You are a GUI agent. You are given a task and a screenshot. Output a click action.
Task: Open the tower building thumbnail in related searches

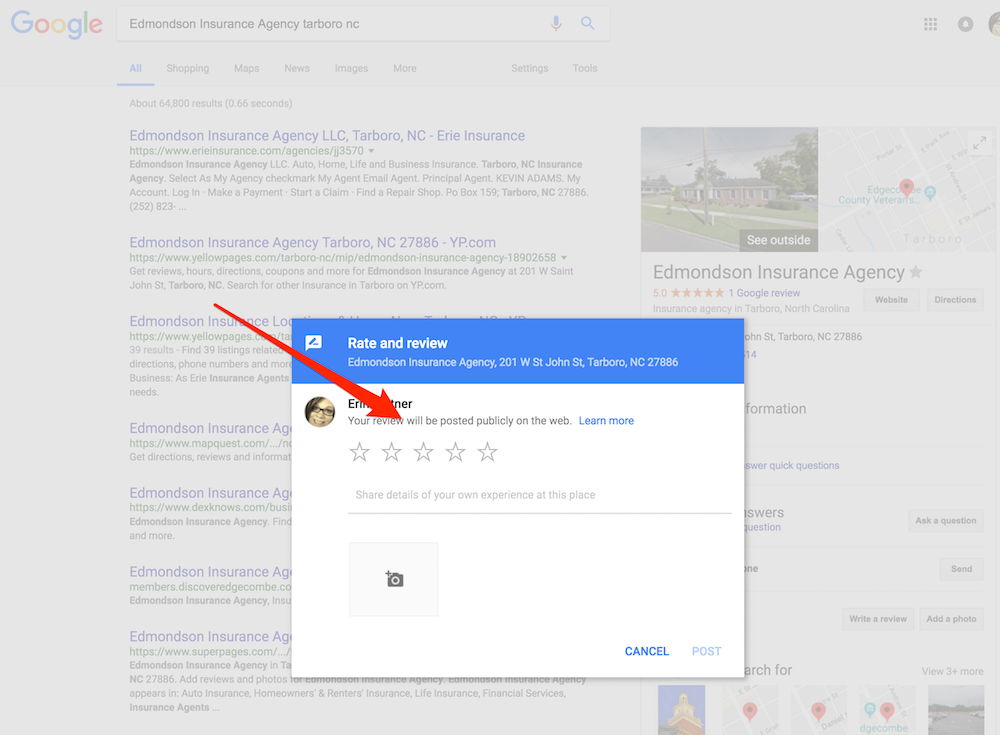click(x=681, y=709)
